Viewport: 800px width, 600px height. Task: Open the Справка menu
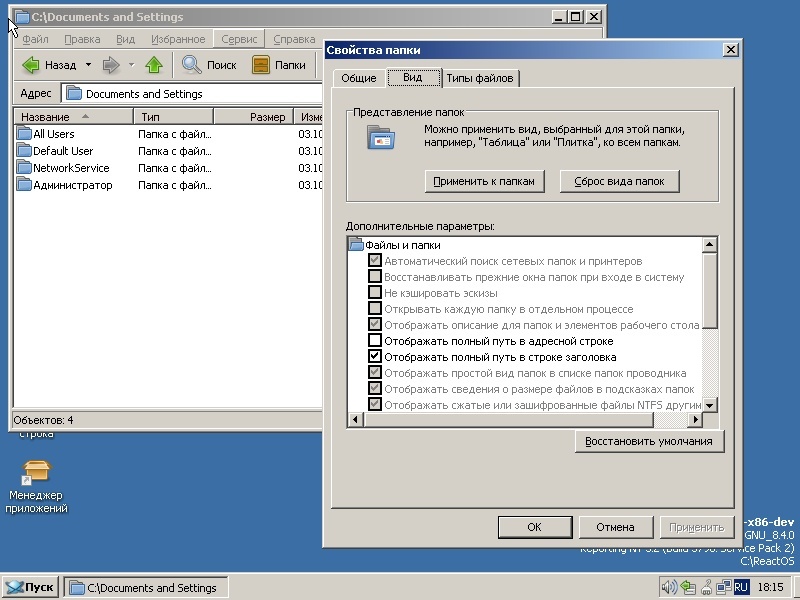coord(294,39)
